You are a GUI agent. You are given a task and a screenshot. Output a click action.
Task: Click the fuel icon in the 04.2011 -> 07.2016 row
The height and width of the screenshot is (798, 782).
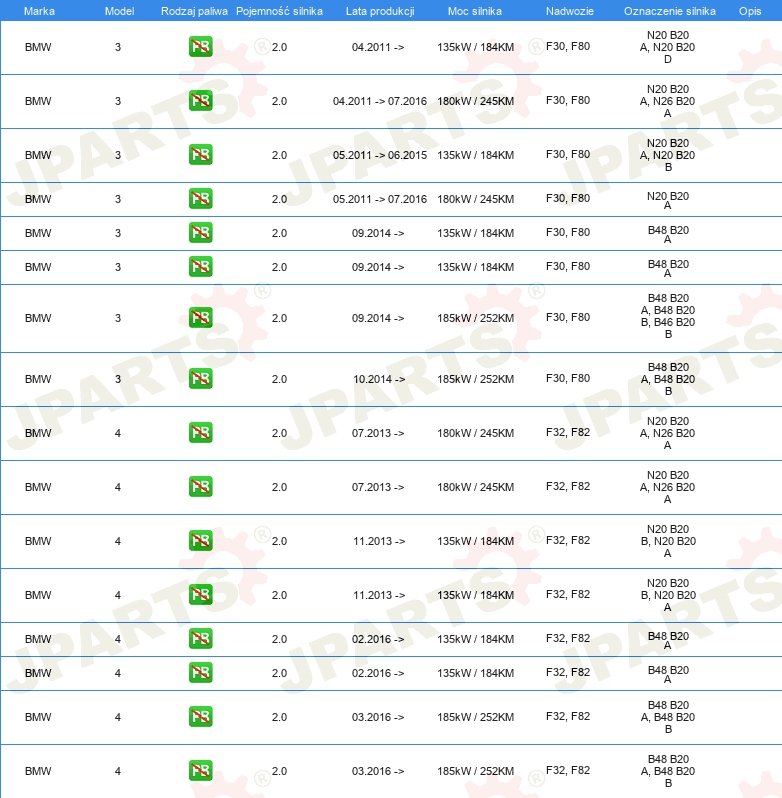click(200, 101)
